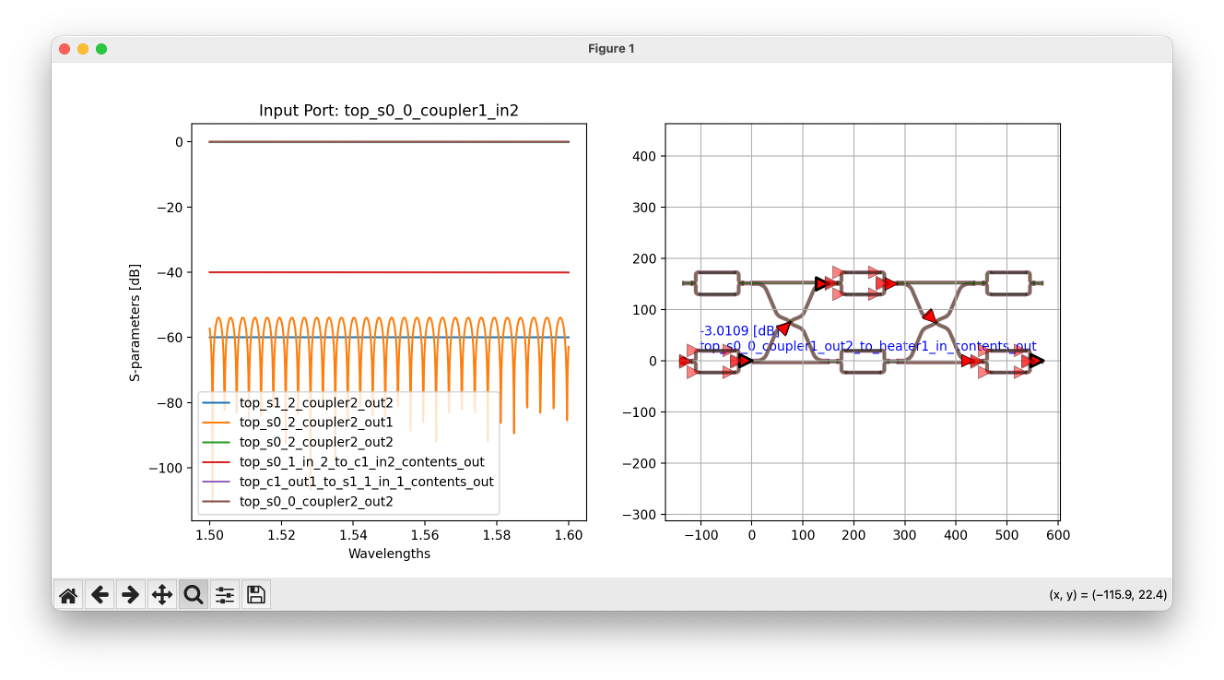This screenshot has width=1224, height=680.
Task: Open the Configure subplots dialog
Action: pos(225,595)
